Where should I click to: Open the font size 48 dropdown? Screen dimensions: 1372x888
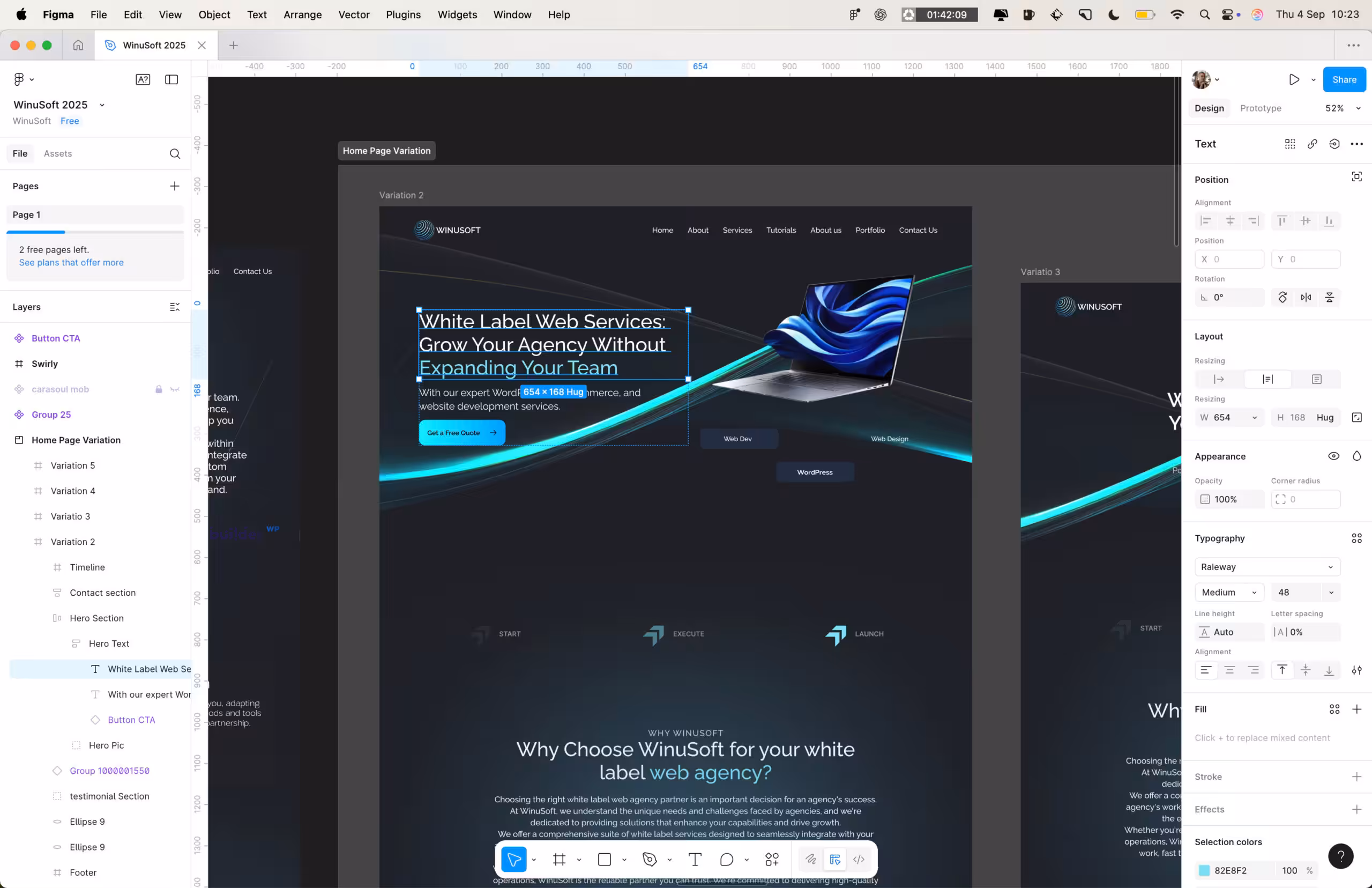[1331, 592]
